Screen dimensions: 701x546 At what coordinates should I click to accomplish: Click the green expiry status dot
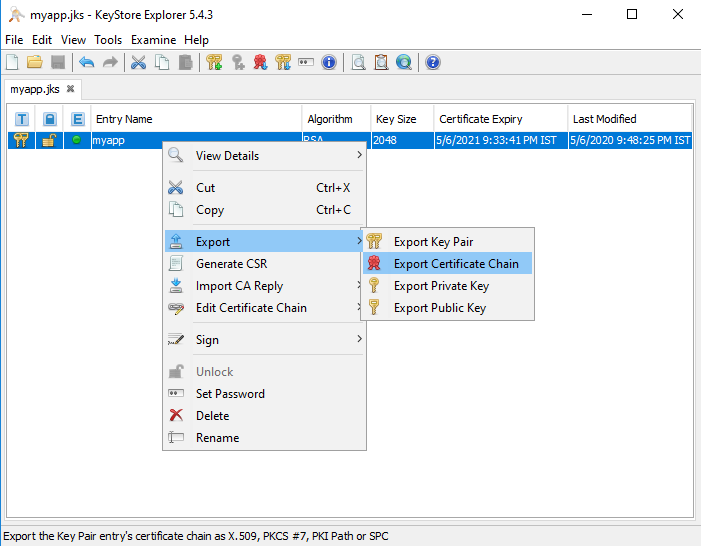point(76,140)
